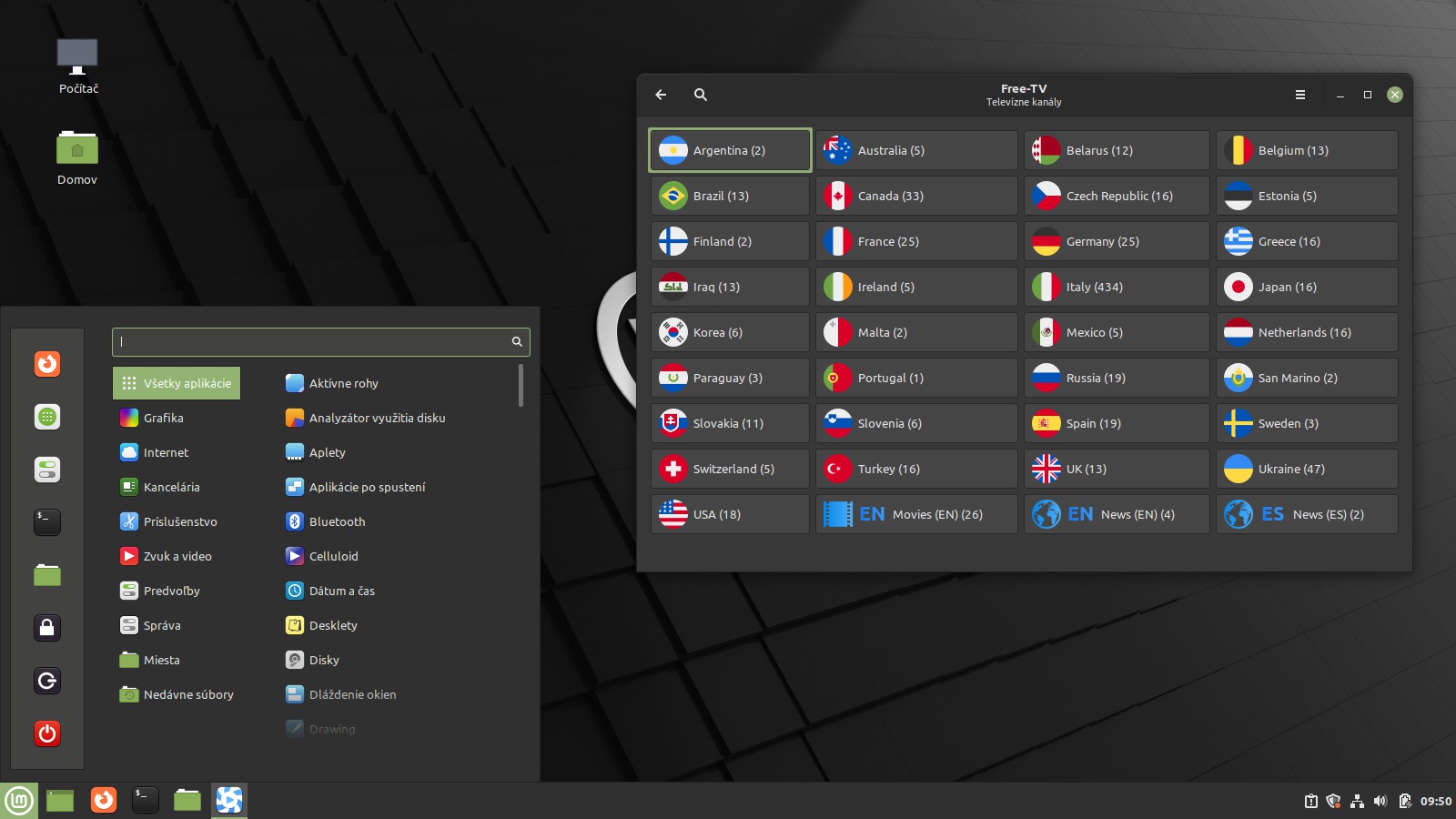Click the clipboard-like tray icon near the shield
Viewport: 1456px width, 819px height.
tap(1311, 802)
